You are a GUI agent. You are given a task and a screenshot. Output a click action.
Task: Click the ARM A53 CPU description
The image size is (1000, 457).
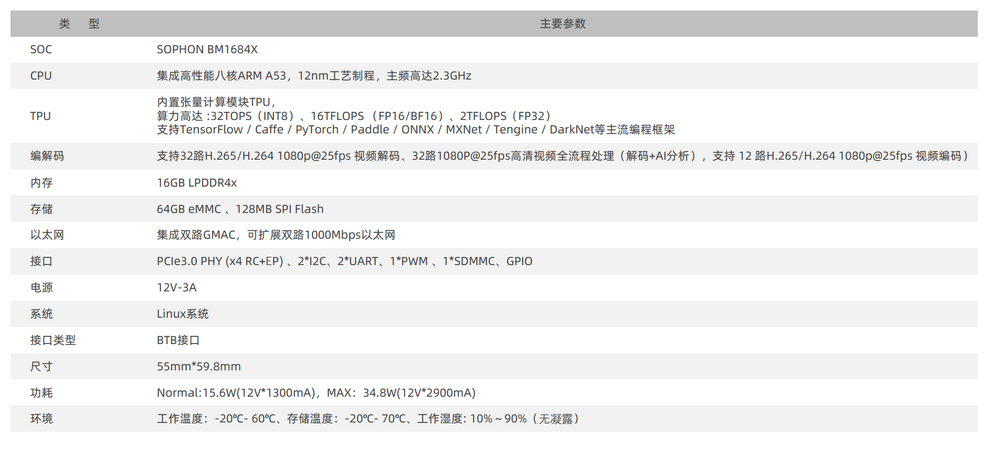(x=314, y=76)
